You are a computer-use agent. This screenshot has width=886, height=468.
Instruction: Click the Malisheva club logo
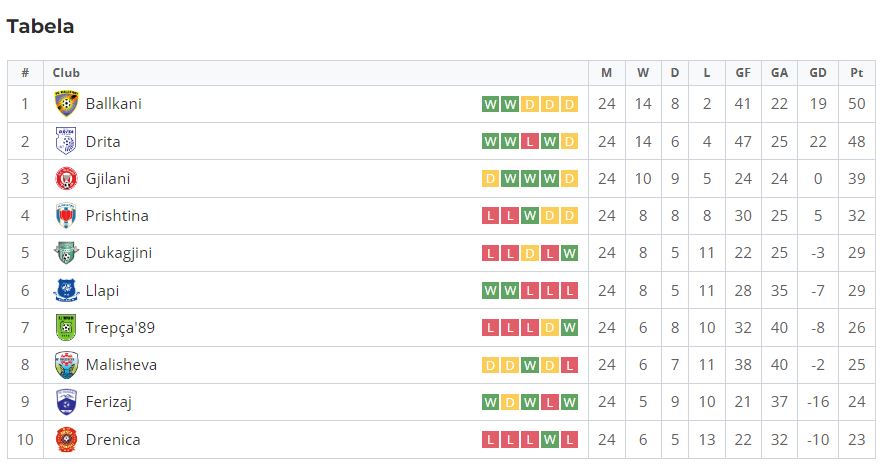[x=66, y=365]
